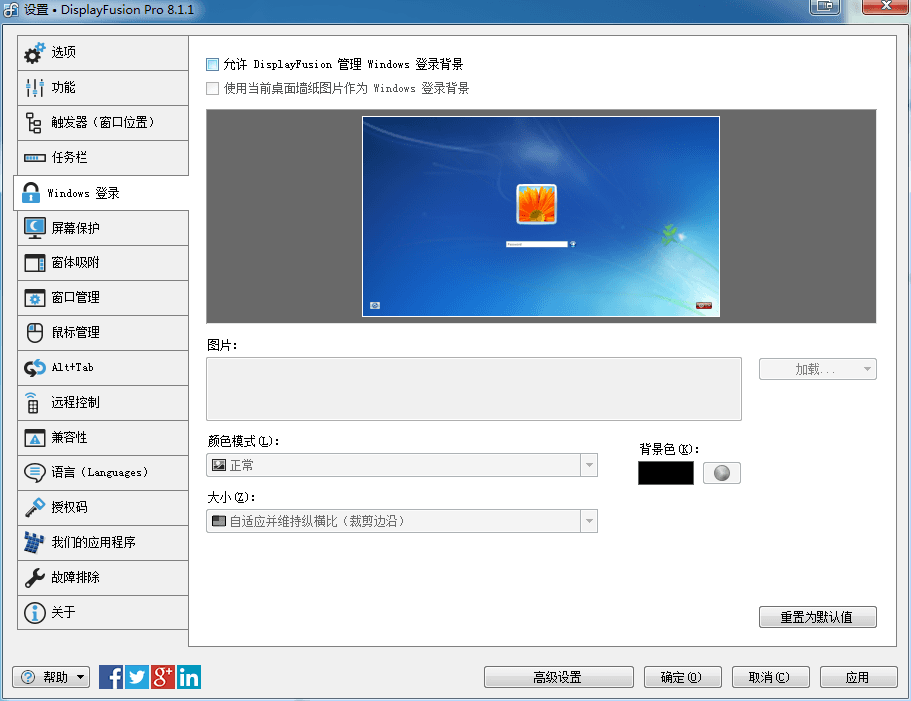This screenshot has height=701, width=911.
Task: Switch to the 远程控制 tab
Action: [x=103, y=402]
